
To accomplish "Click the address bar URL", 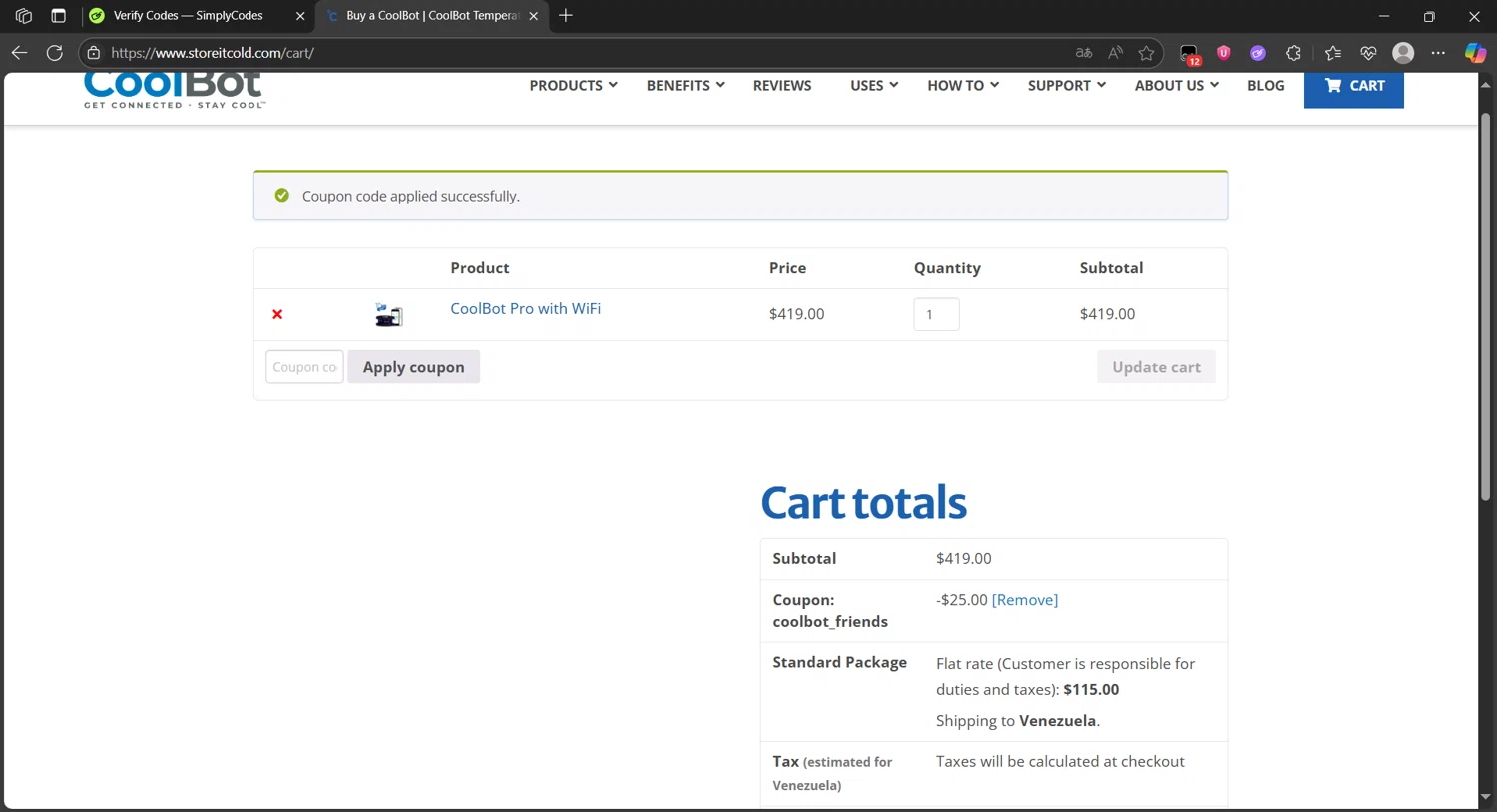I will pyautogui.click(x=212, y=53).
